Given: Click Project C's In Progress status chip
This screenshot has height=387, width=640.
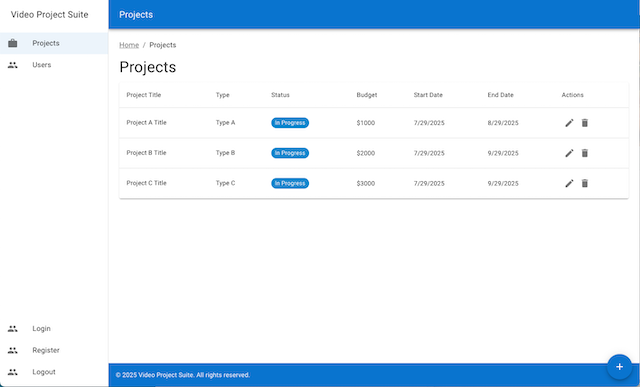Looking at the screenshot, I should tap(290, 183).
